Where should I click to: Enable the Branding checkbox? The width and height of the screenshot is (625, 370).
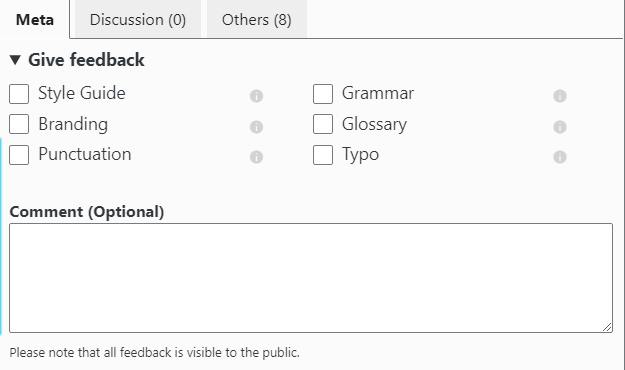pos(19,124)
